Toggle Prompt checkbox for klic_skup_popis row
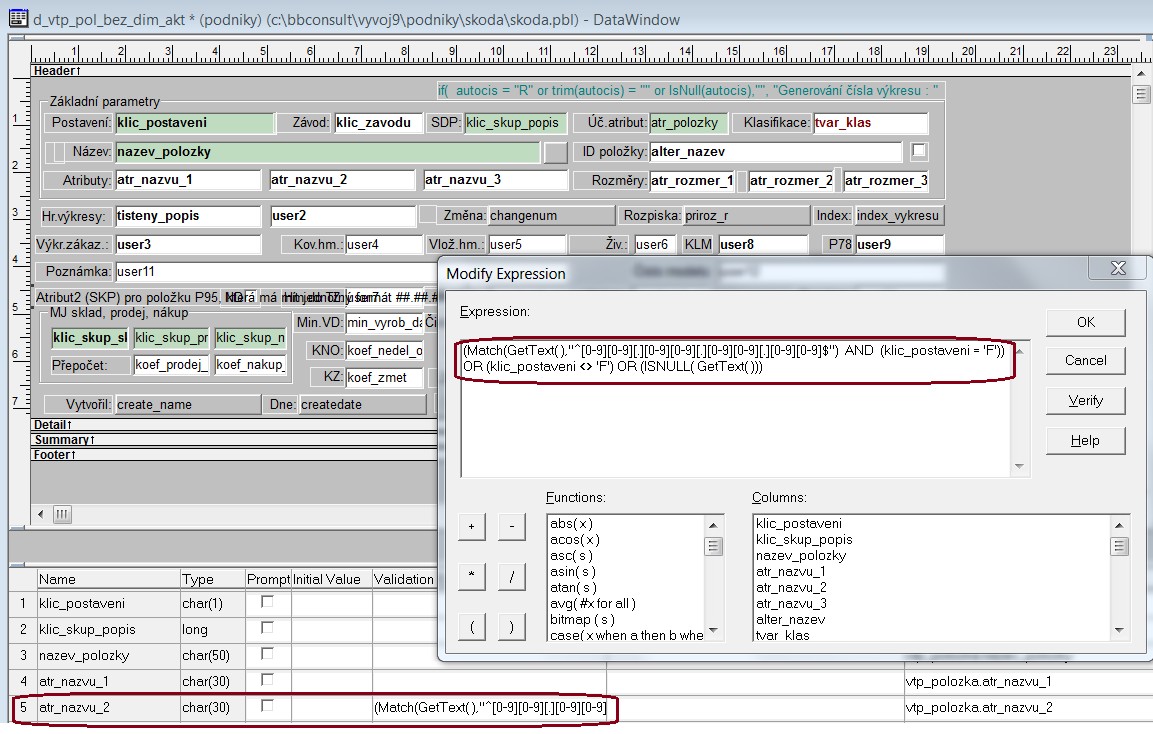Image resolution: width=1153 pixels, height=734 pixels. [x=267, y=627]
